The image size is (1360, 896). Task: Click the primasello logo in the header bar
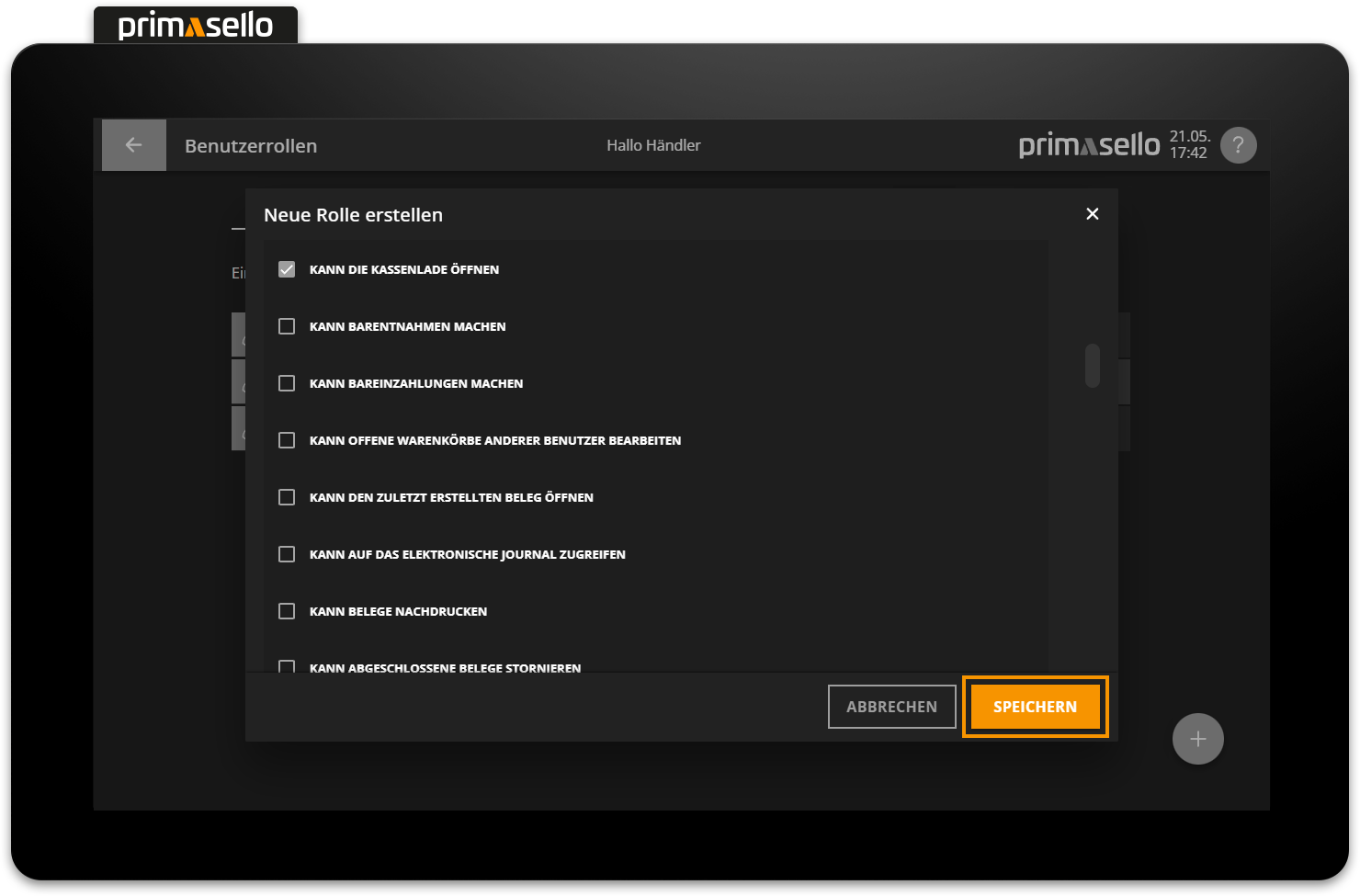[x=1089, y=145]
